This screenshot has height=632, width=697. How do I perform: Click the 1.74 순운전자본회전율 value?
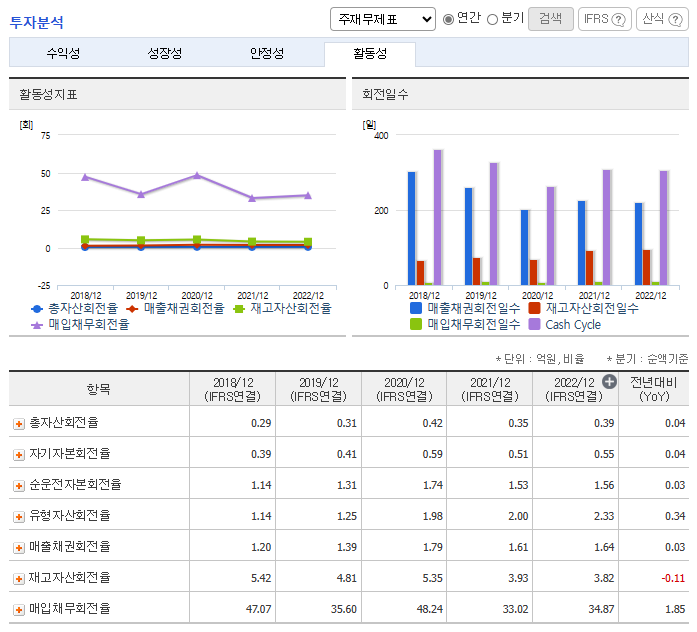[433, 485]
